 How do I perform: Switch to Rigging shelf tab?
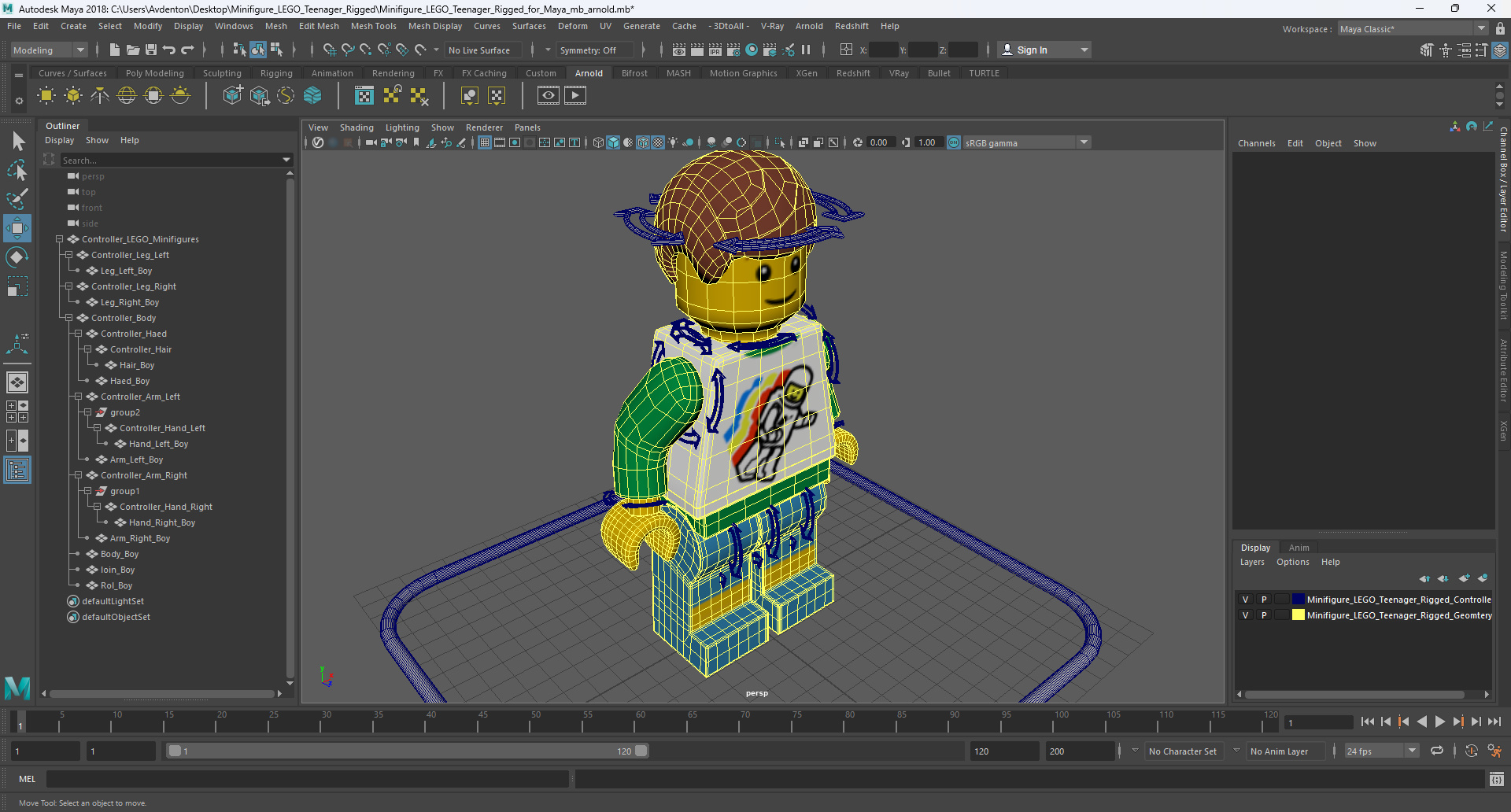pos(276,73)
